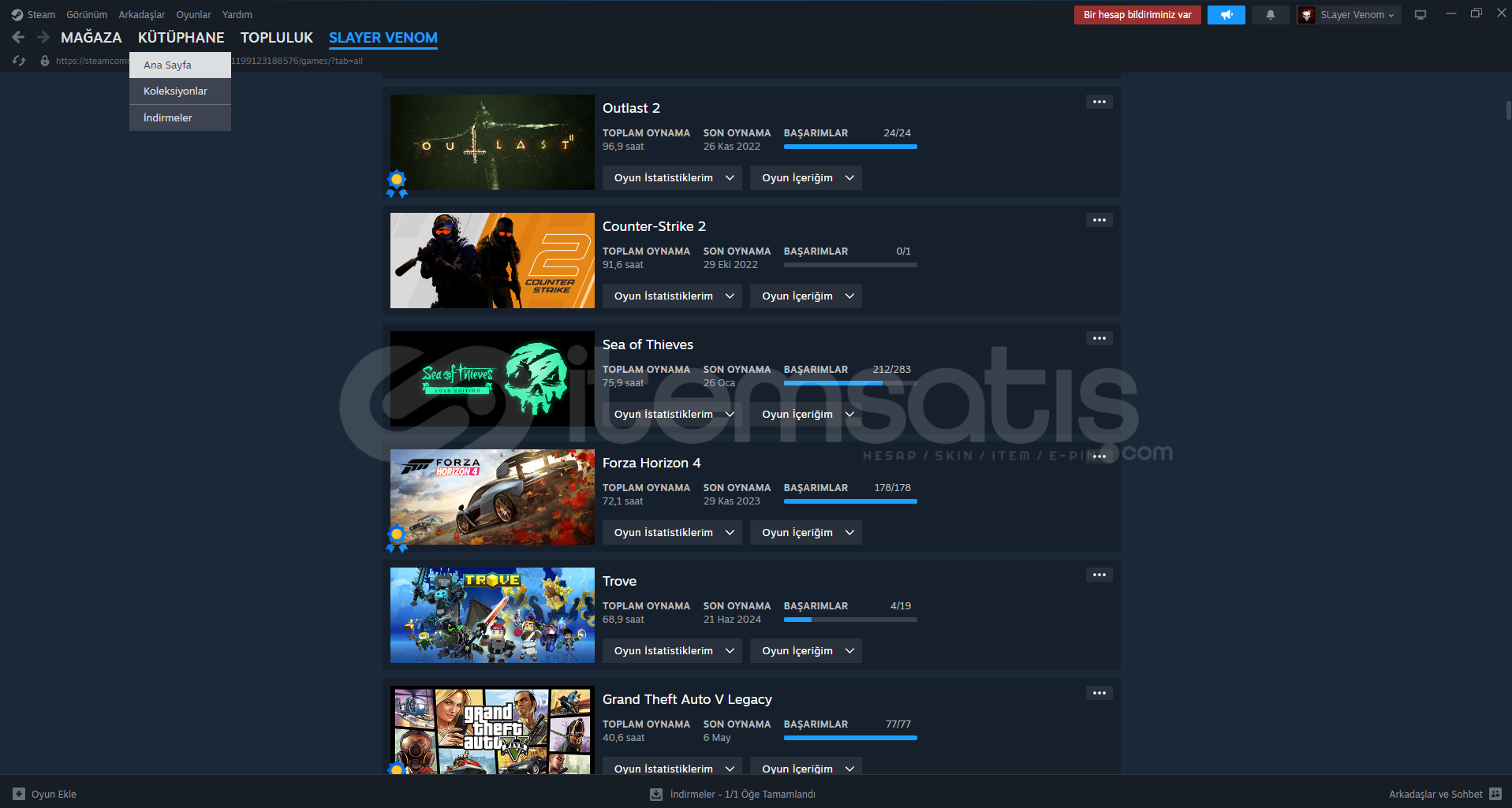Open Counter-Strike 2 title link
This screenshot has width=1512, height=808.
[654, 226]
